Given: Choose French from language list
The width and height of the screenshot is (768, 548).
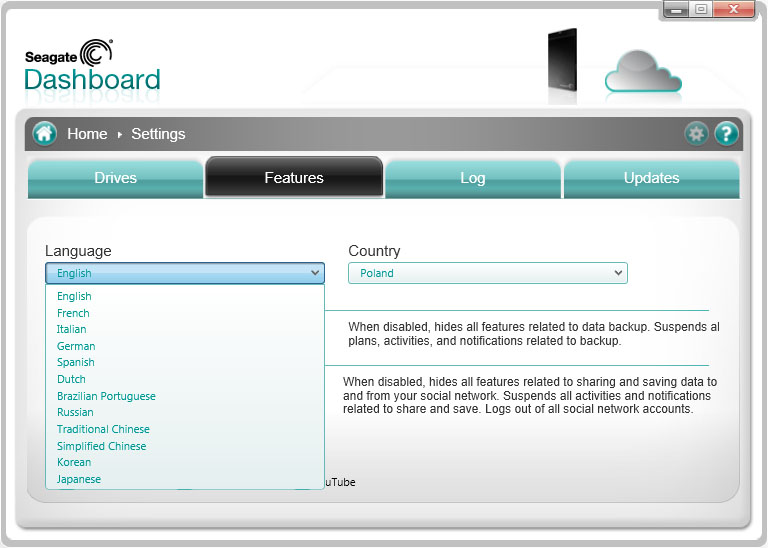Looking at the screenshot, I should (x=185, y=313).
